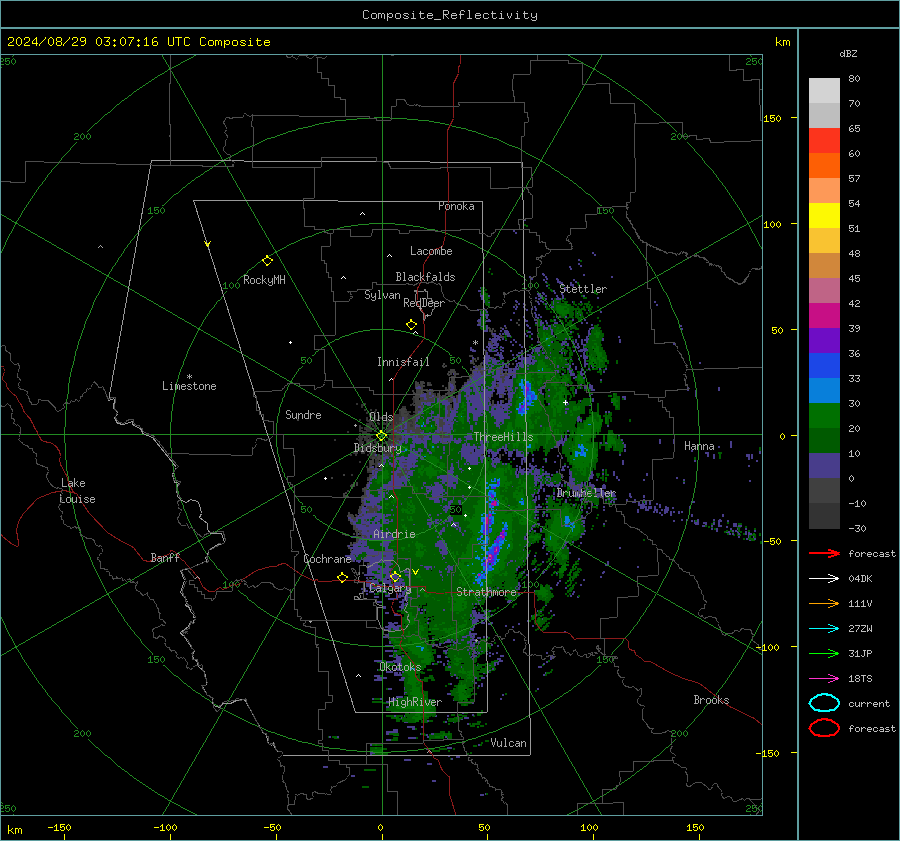900x841 pixels.
Task: Click the yellow diamond marker near RockyMH
Action: (267, 261)
